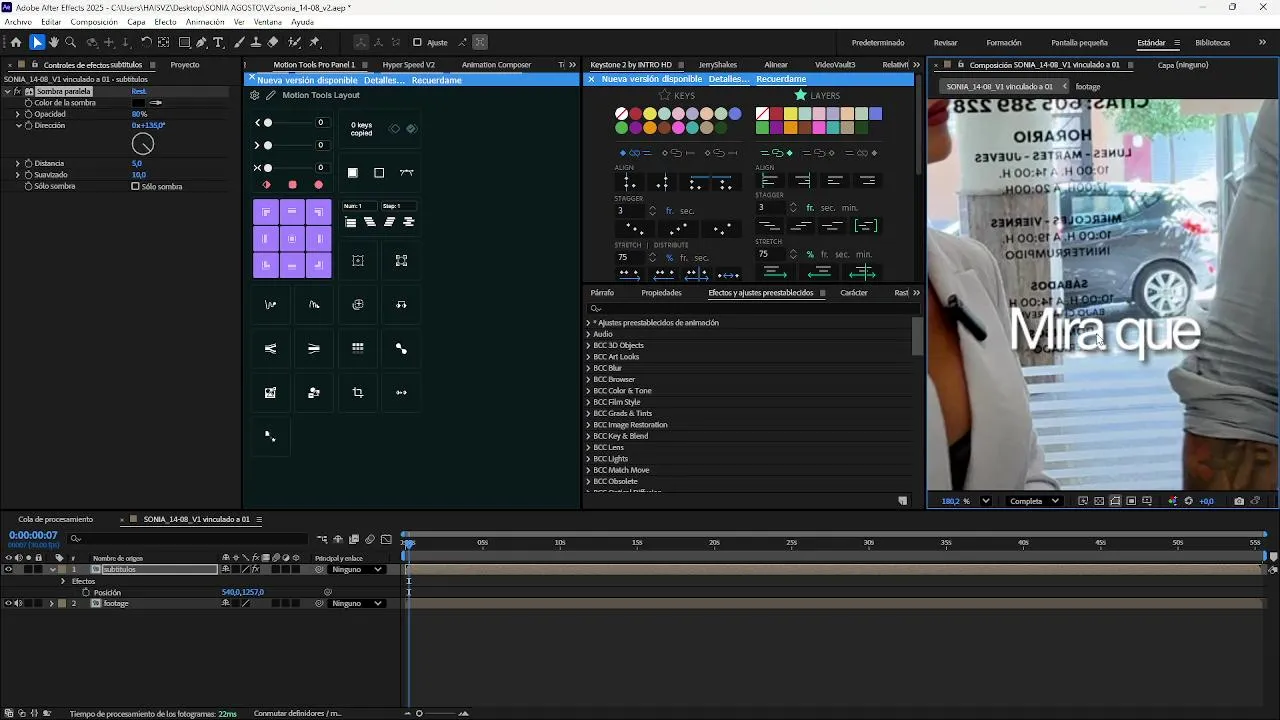Select the Rectangle shape tool
This screenshot has height=720, width=1280.
coord(185,42)
